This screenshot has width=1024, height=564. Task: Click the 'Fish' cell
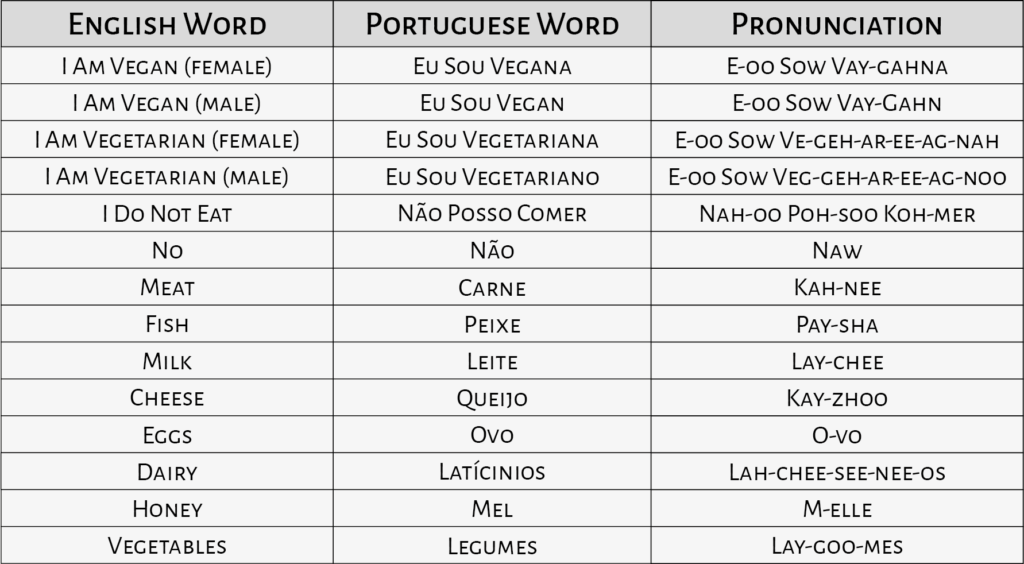pos(167,324)
